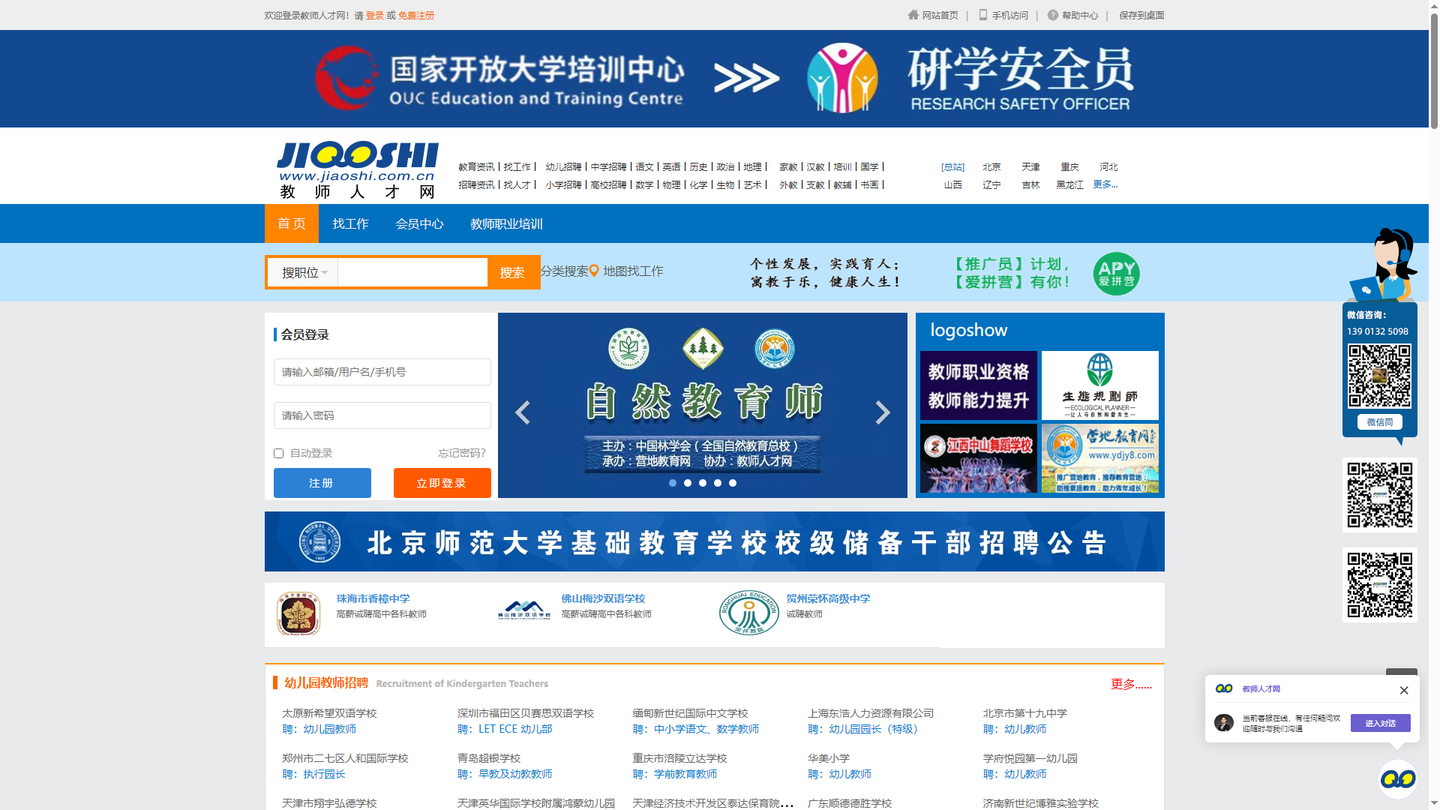Click the 贺州荣怀高级中学 round logo
The height and width of the screenshot is (810, 1440).
tap(749, 612)
